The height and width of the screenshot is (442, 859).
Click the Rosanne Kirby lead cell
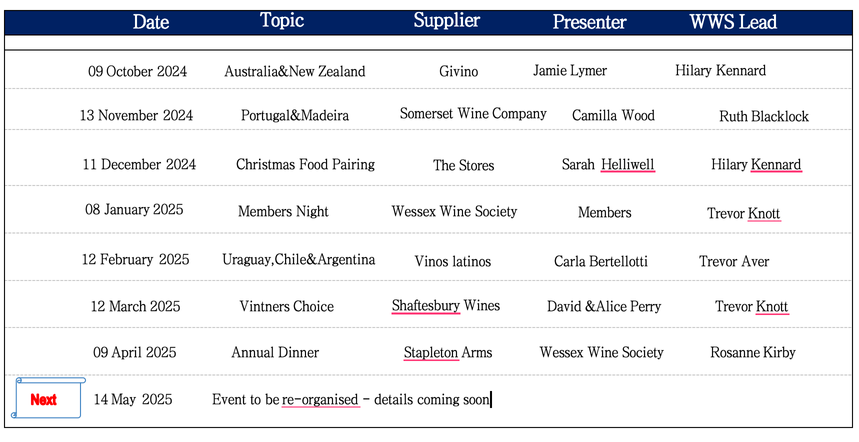click(x=753, y=352)
